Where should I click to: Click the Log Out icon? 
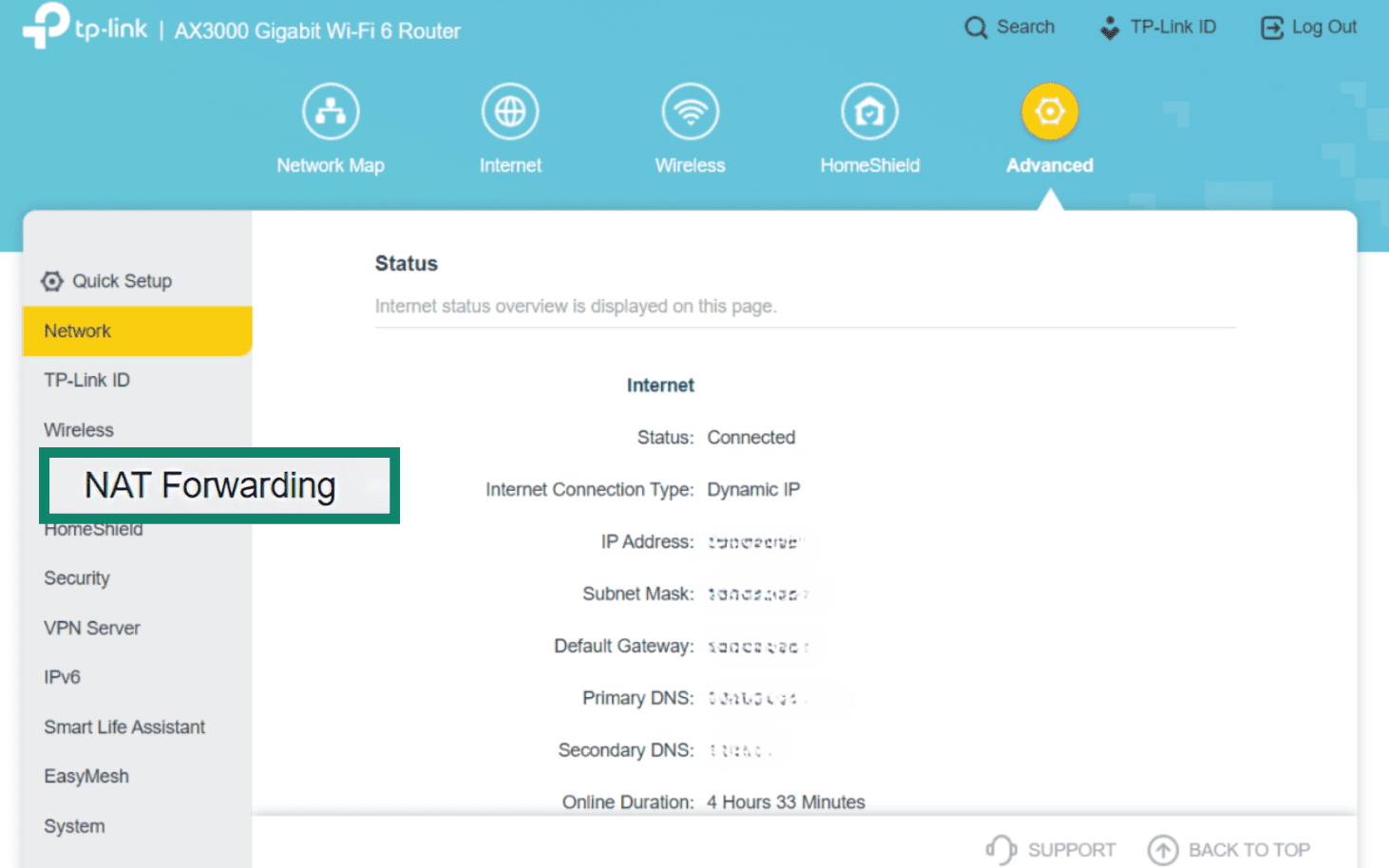tap(1272, 28)
